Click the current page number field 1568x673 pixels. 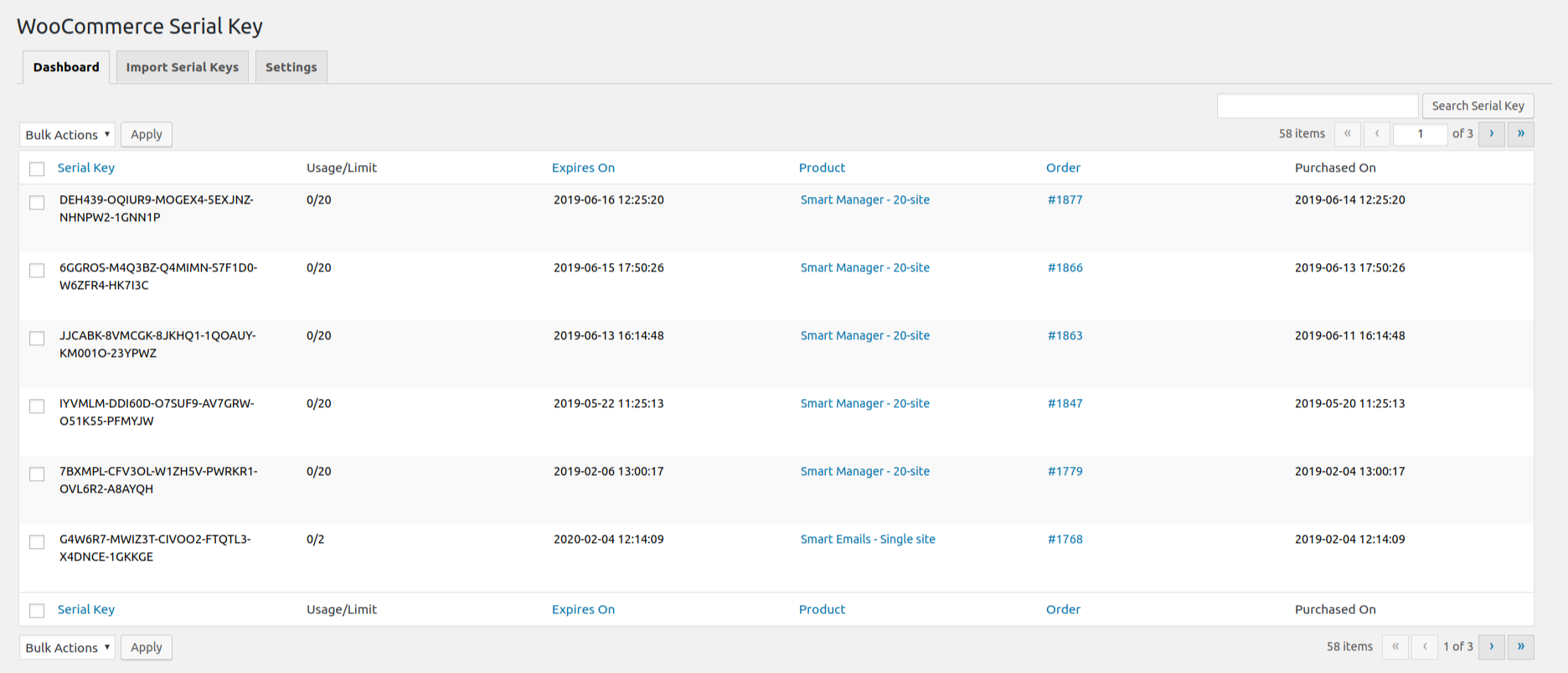coord(1420,134)
